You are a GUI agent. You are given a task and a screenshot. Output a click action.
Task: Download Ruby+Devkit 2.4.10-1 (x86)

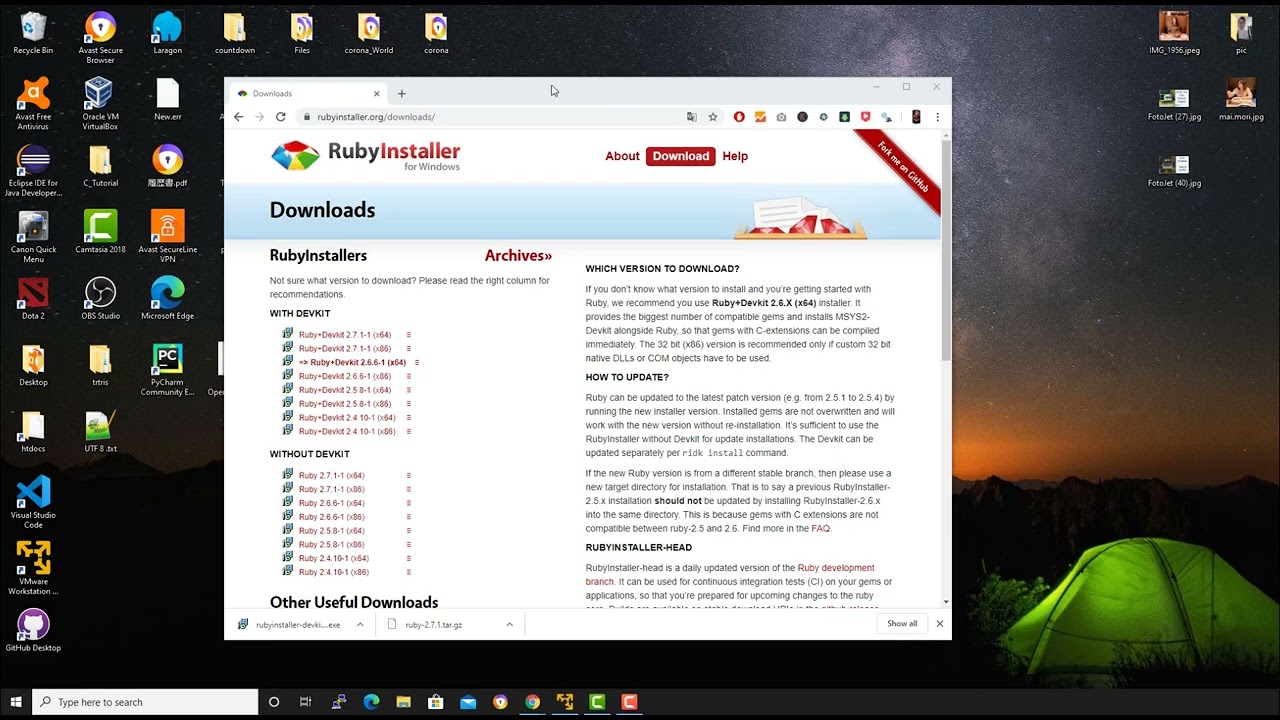[347, 432]
